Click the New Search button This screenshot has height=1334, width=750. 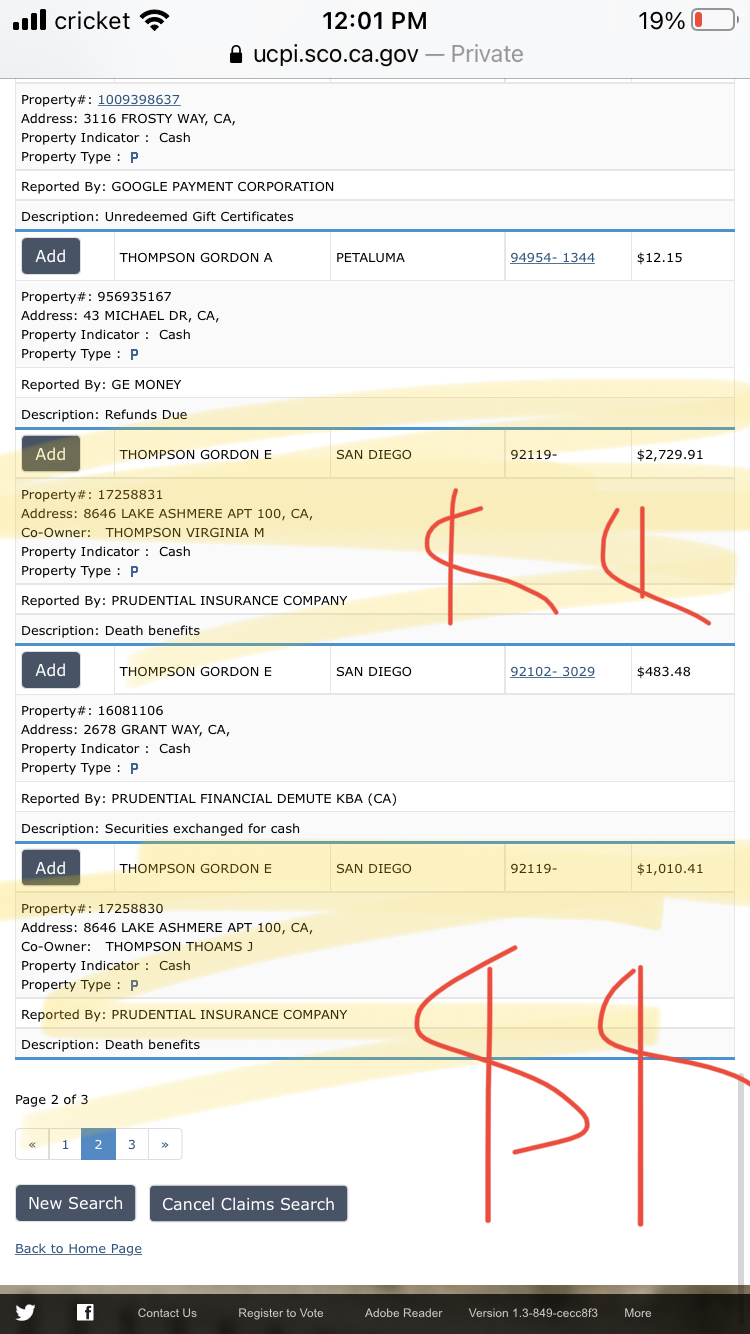[75, 1203]
